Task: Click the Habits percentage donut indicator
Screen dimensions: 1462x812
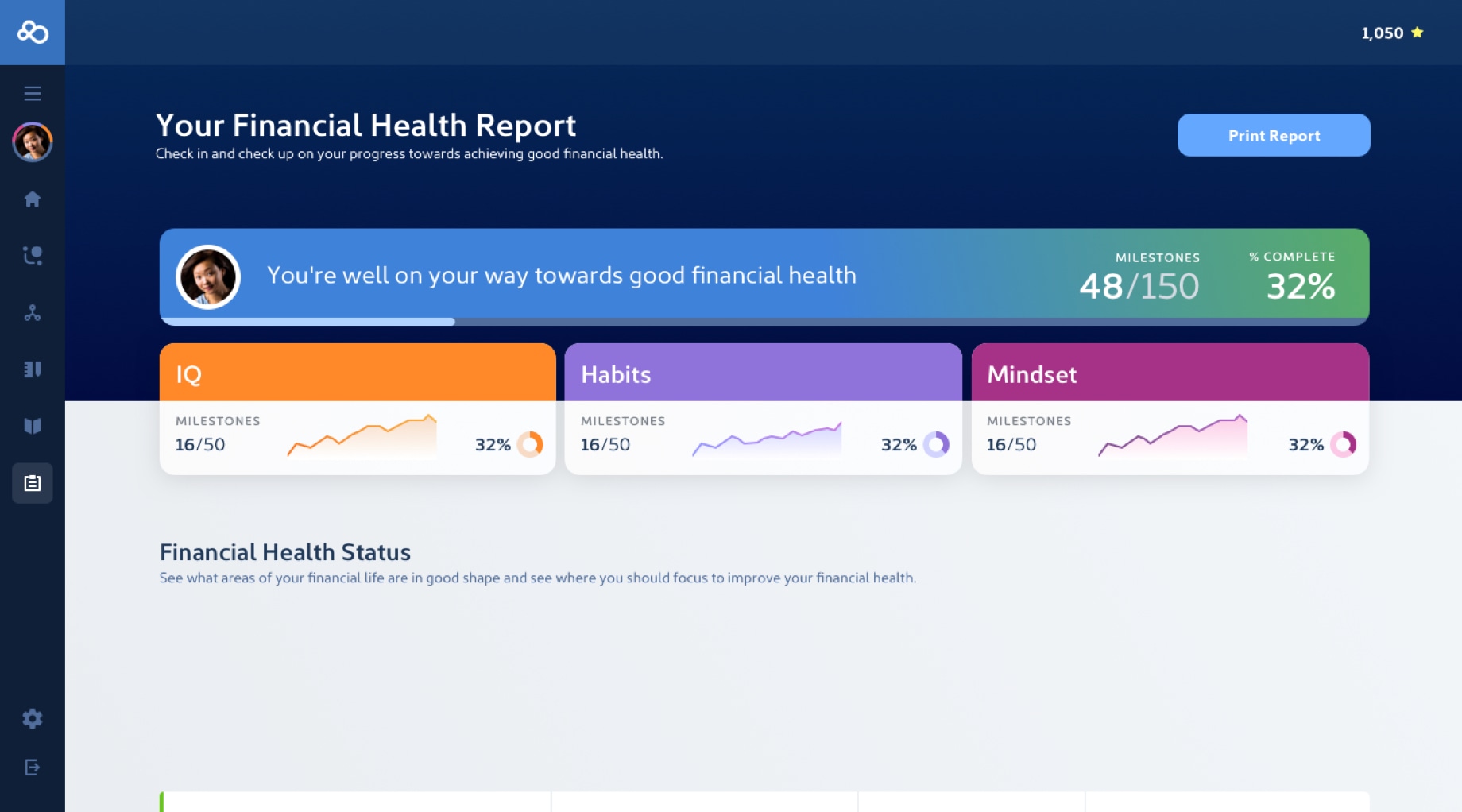Action: tap(937, 444)
